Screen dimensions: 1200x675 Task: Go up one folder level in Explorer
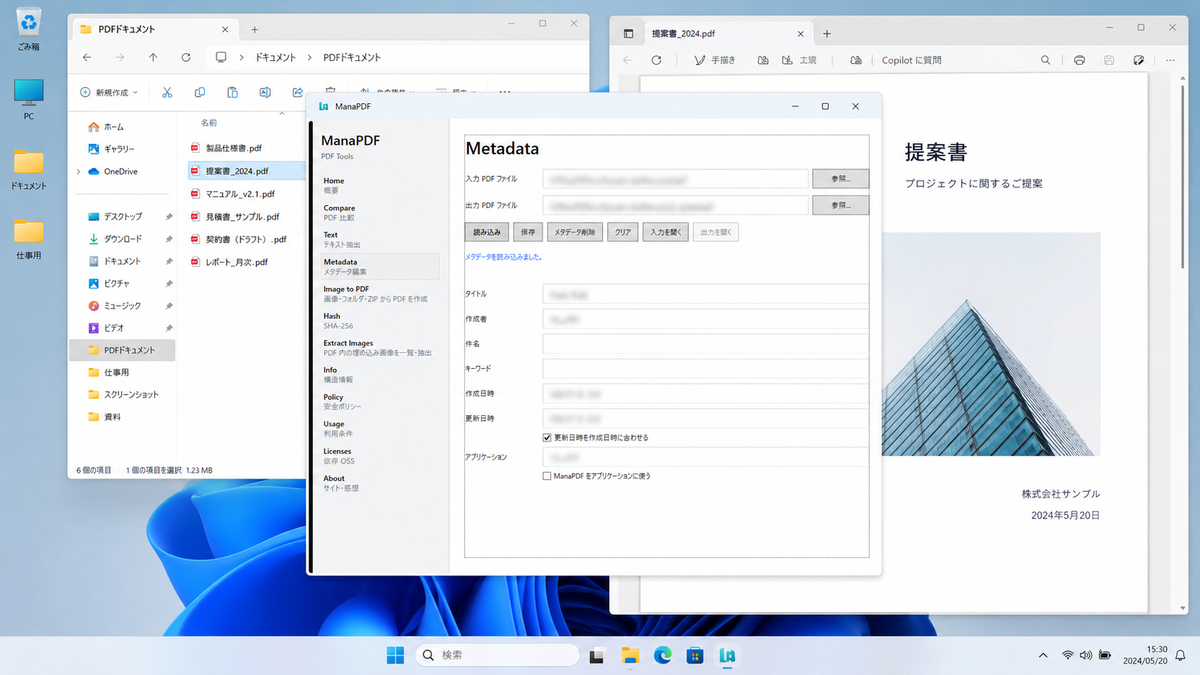pos(153,57)
